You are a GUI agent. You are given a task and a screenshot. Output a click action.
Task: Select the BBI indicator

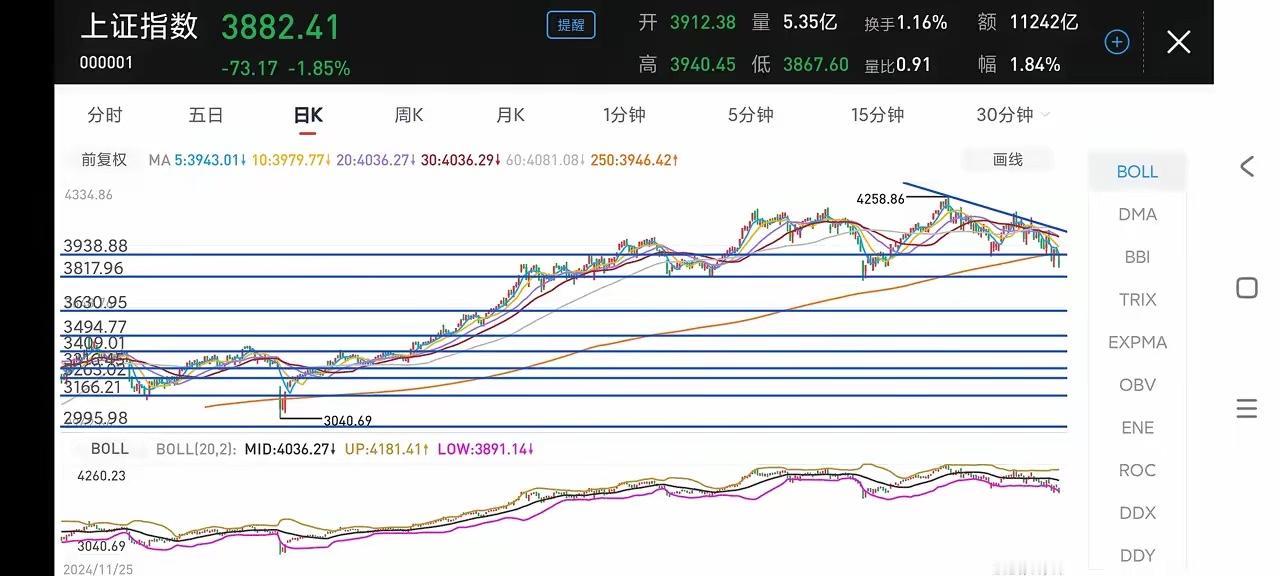1137,257
